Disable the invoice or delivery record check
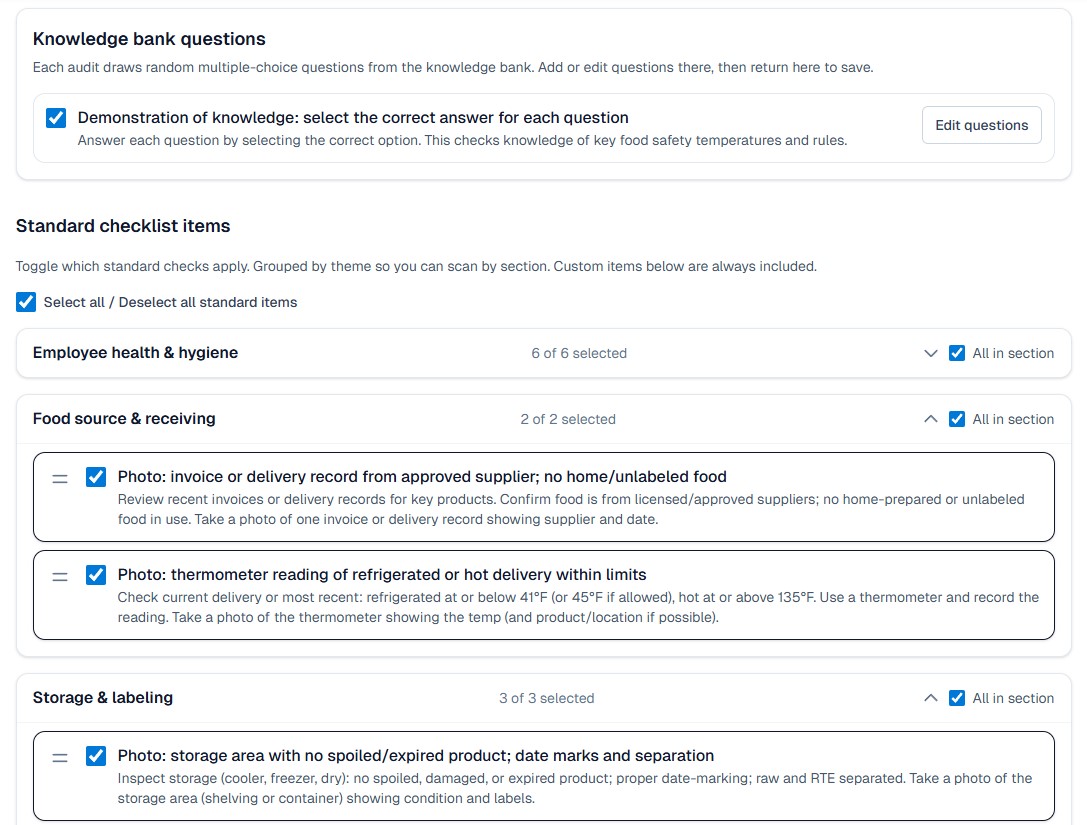 (x=96, y=477)
